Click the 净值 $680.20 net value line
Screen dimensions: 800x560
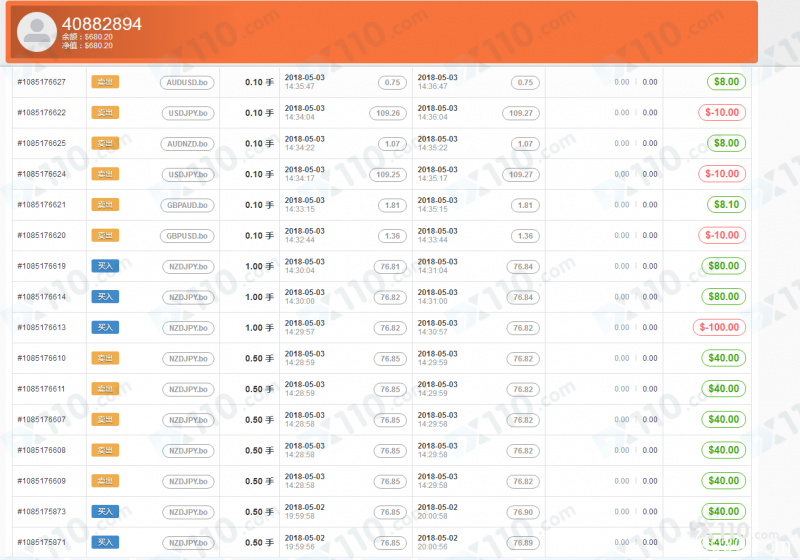87,45
